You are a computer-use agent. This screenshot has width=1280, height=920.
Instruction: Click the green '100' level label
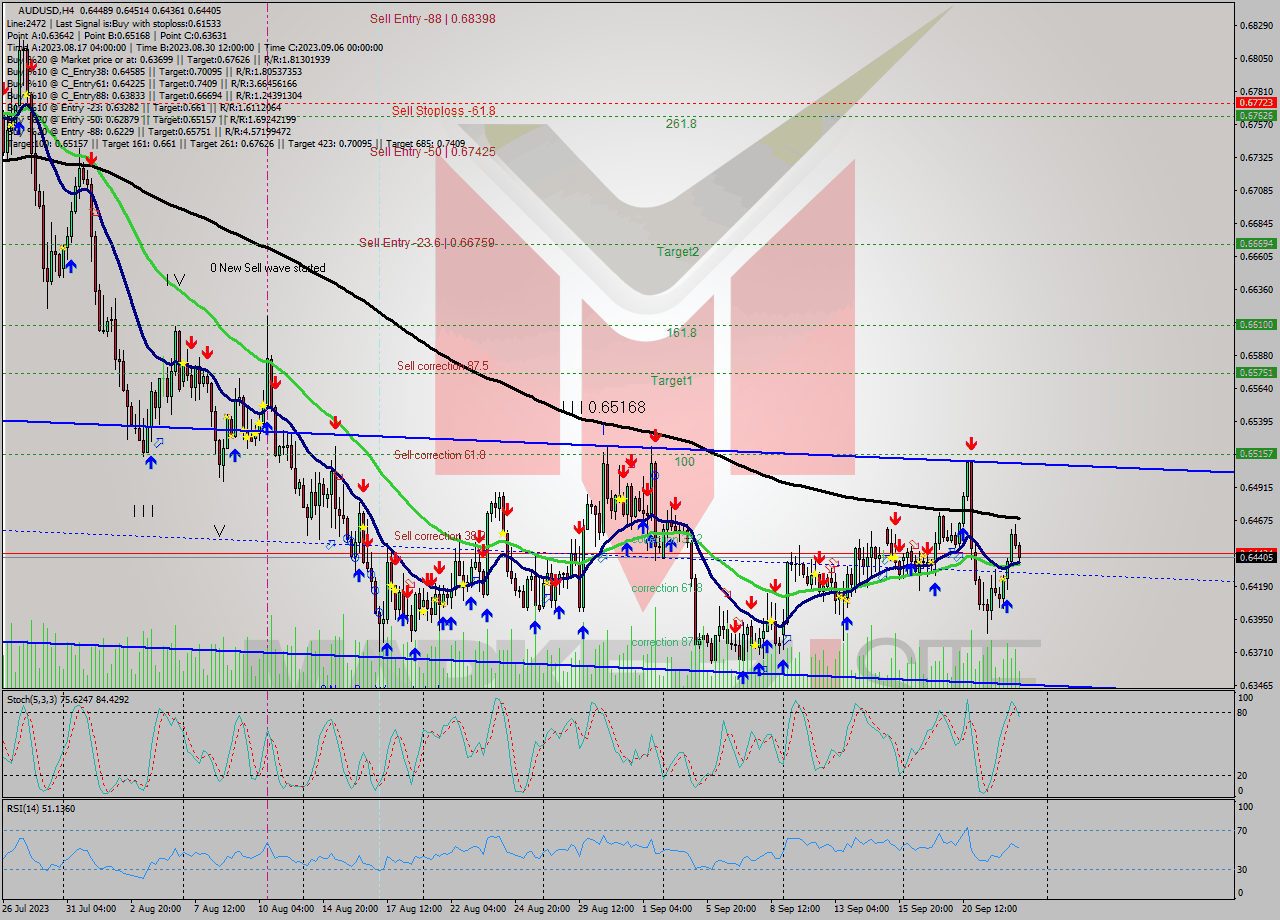pos(684,462)
